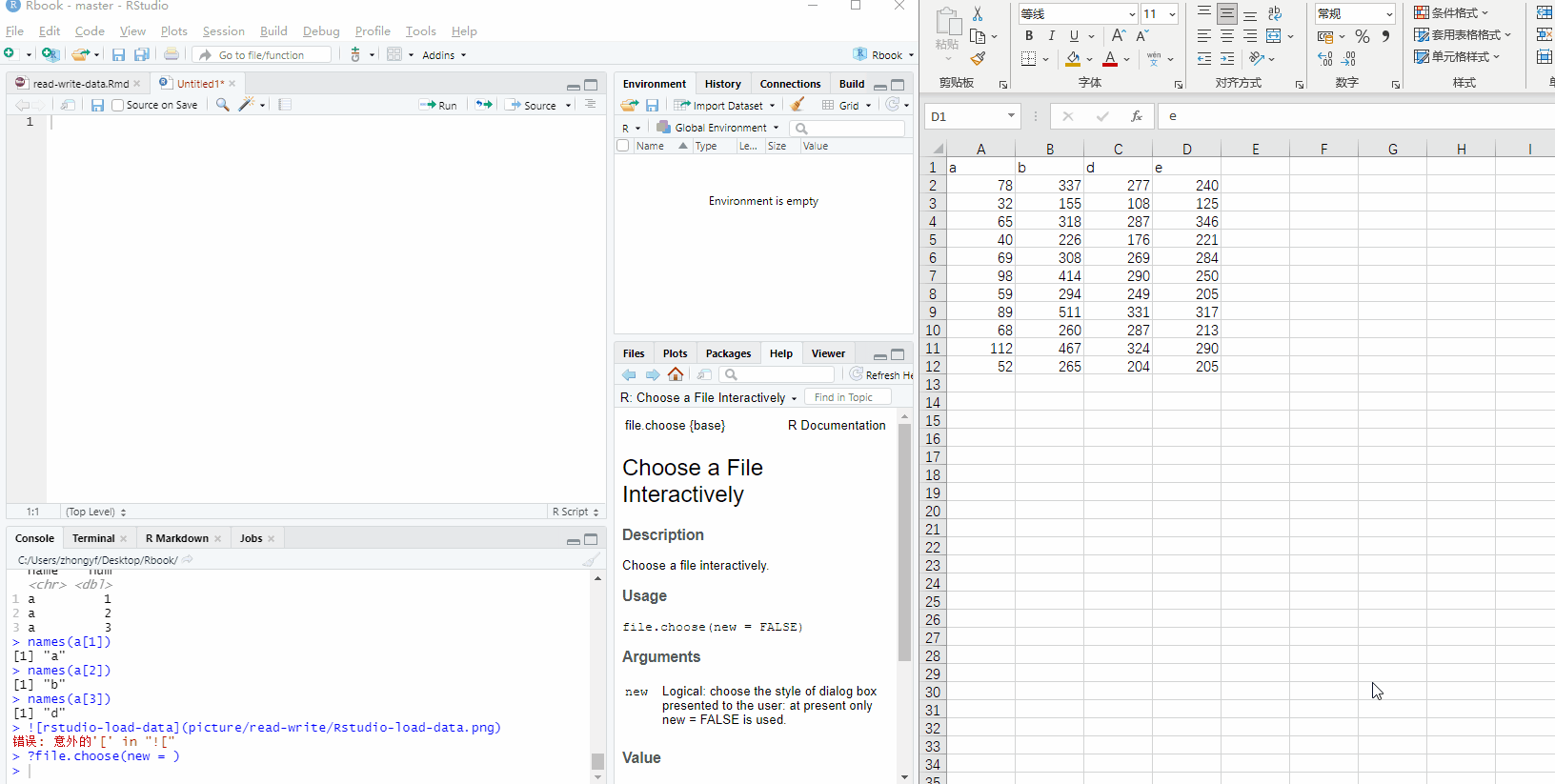This screenshot has height=784, width=1555.
Task: Toggle italic formatting in Excel ribbon
Action: coord(1051,36)
